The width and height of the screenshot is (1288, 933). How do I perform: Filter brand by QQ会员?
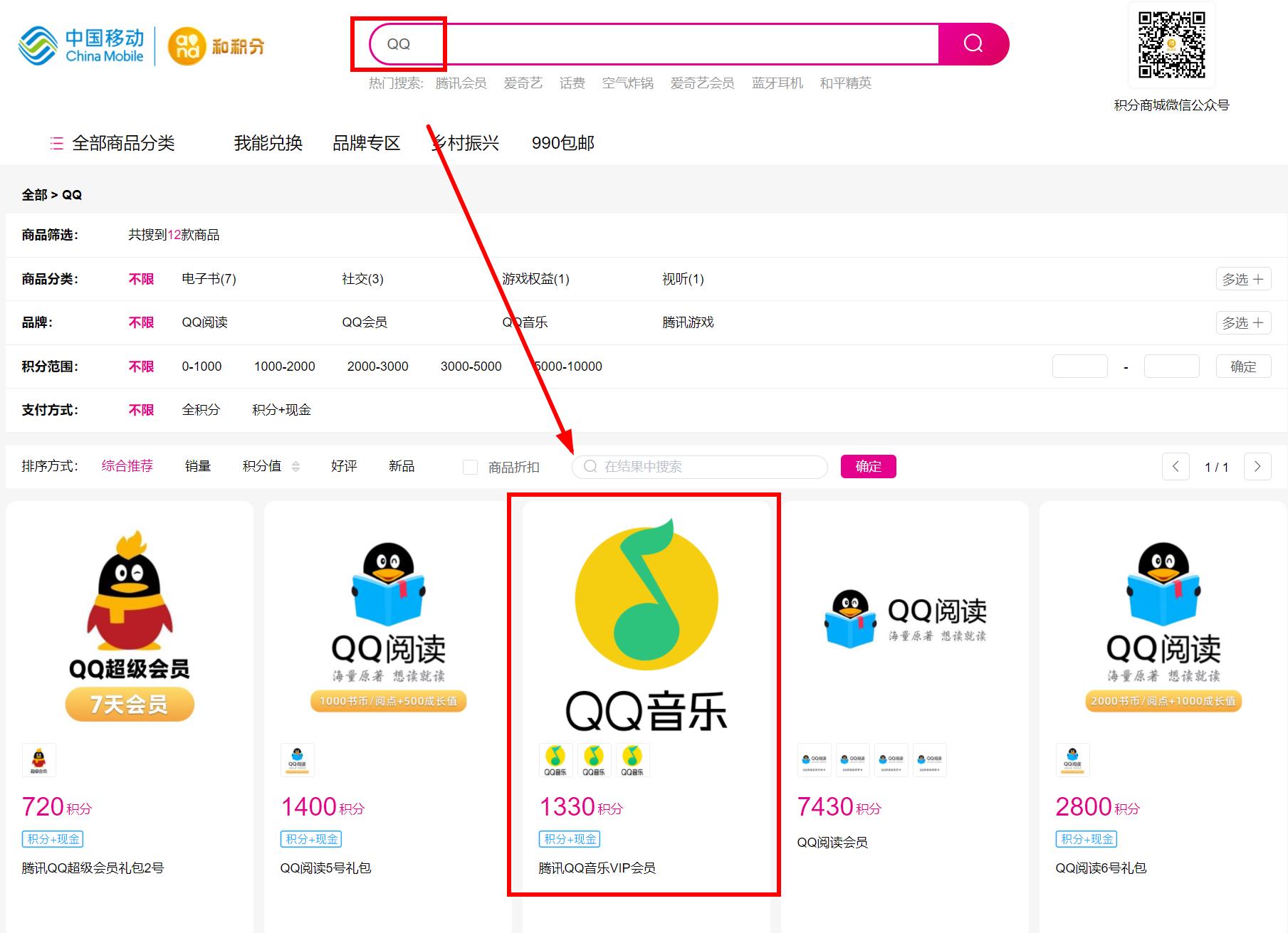(365, 322)
